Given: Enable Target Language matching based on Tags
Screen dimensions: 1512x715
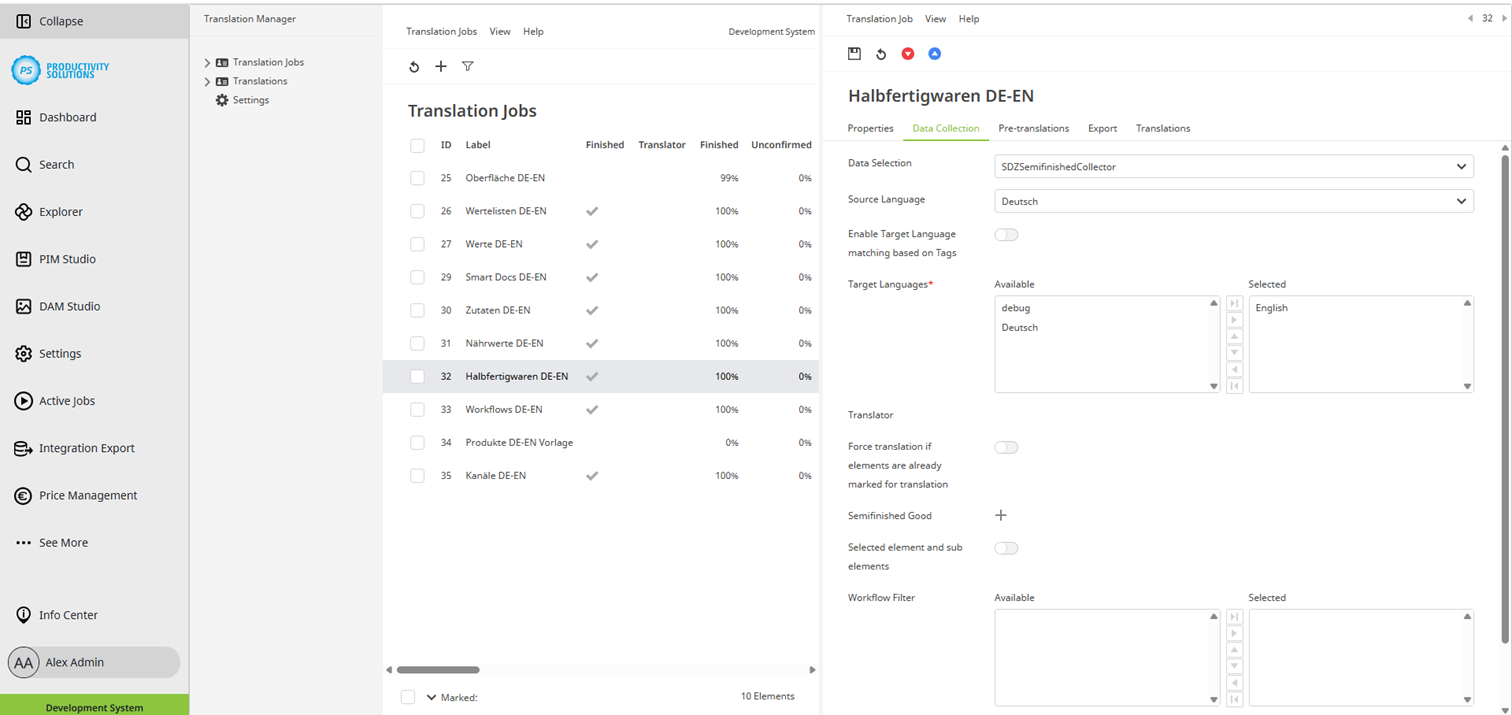Looking at the screenshot, I should 1007,234.
